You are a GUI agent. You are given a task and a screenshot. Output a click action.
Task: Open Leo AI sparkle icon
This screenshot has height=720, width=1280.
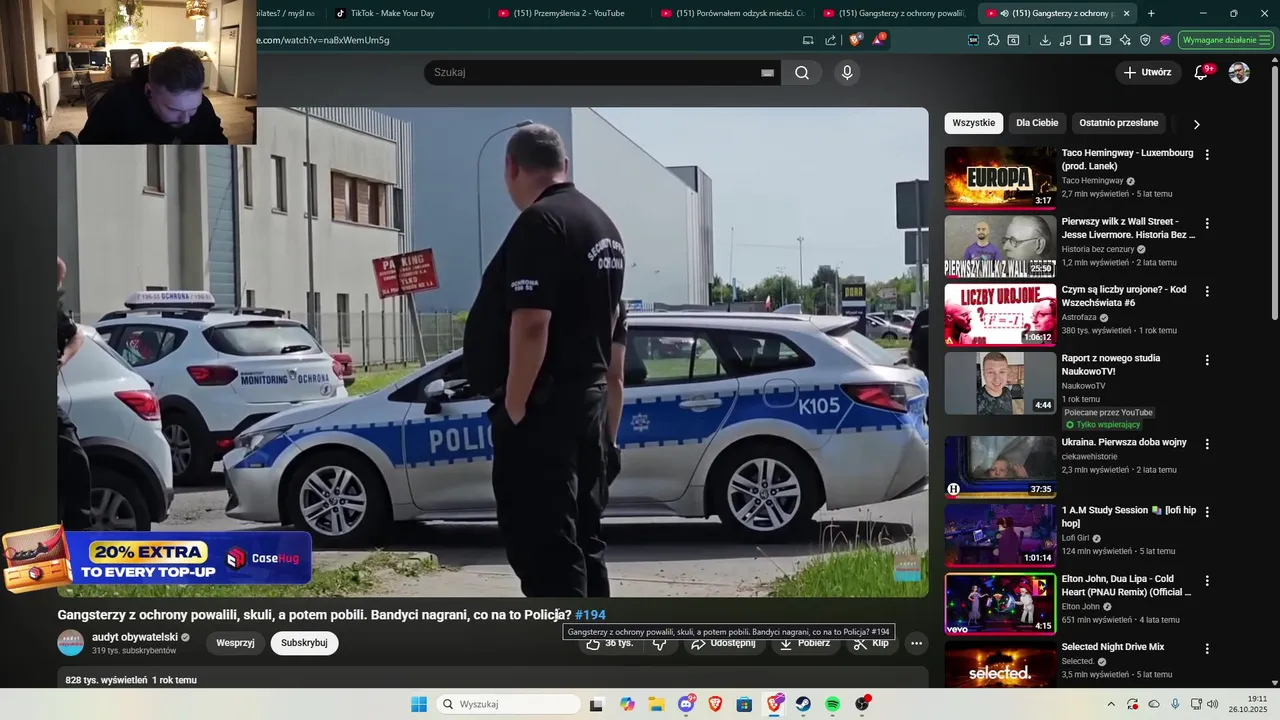[x=1125, y=40]
